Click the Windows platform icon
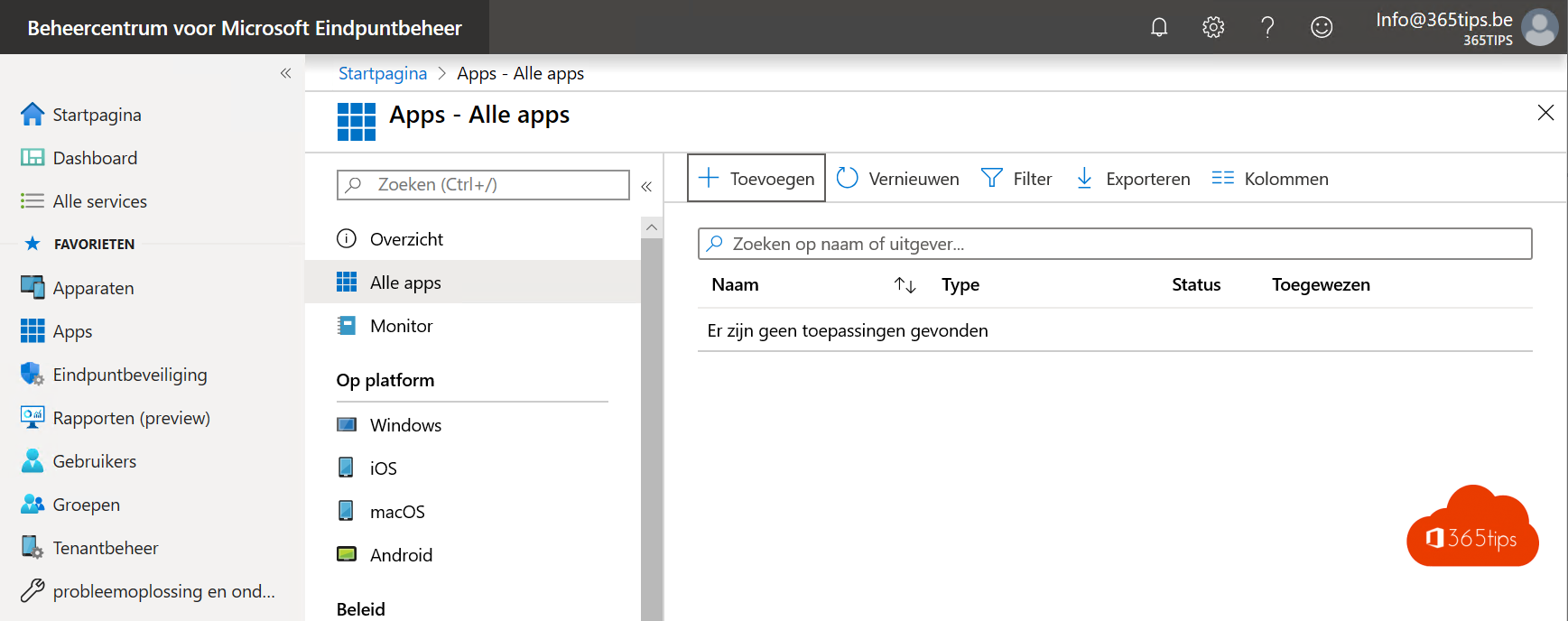The image size is (1568, 621). coord(347,424)
